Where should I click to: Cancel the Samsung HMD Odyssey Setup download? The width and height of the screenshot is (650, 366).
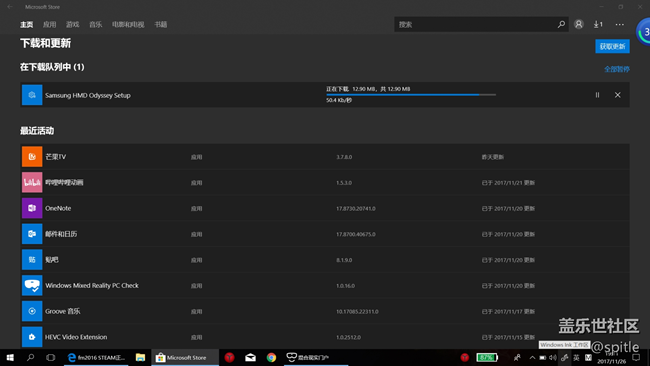[618, 95]
